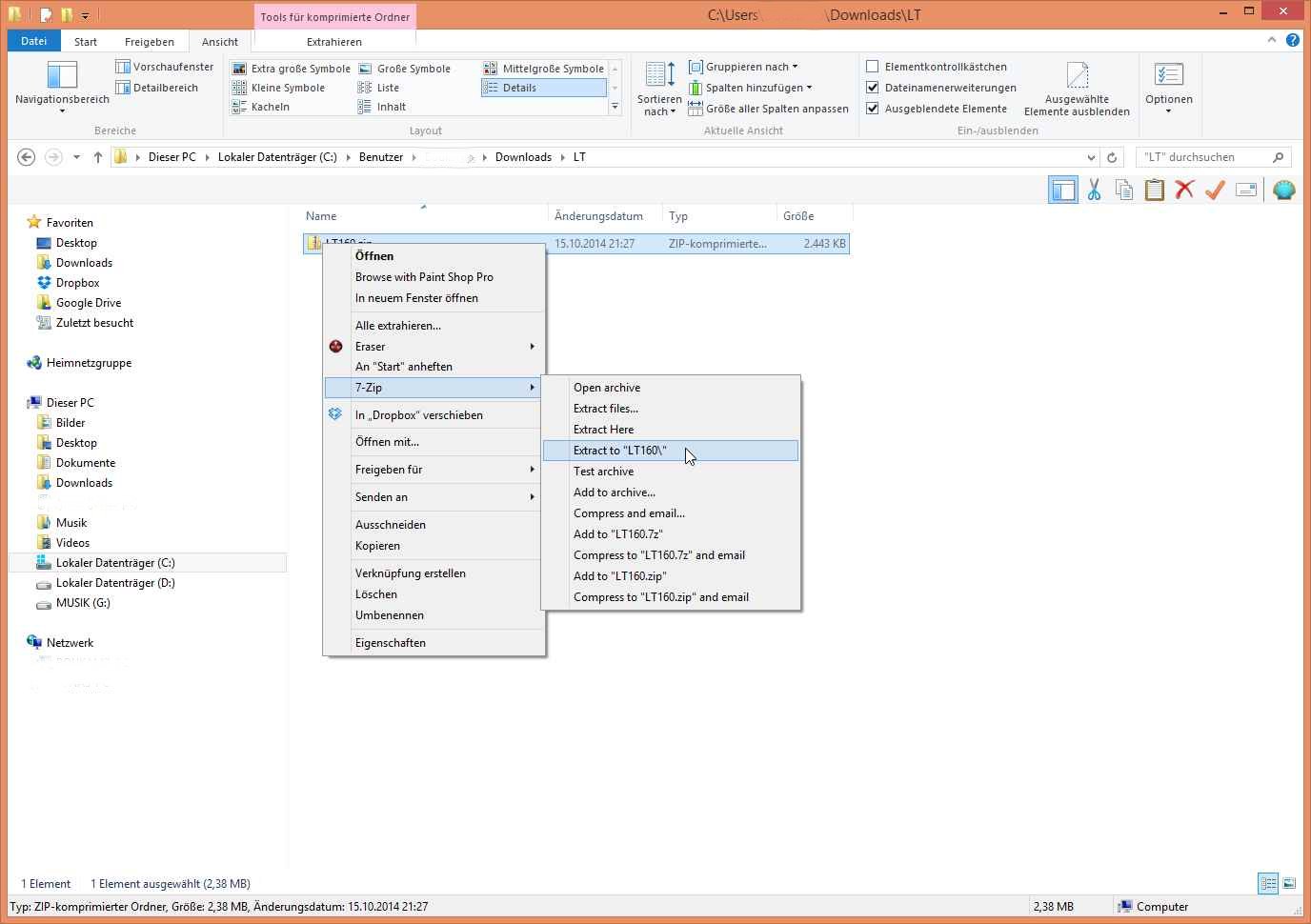Select Mittelgroße Symbole layout

click(543, 69)
